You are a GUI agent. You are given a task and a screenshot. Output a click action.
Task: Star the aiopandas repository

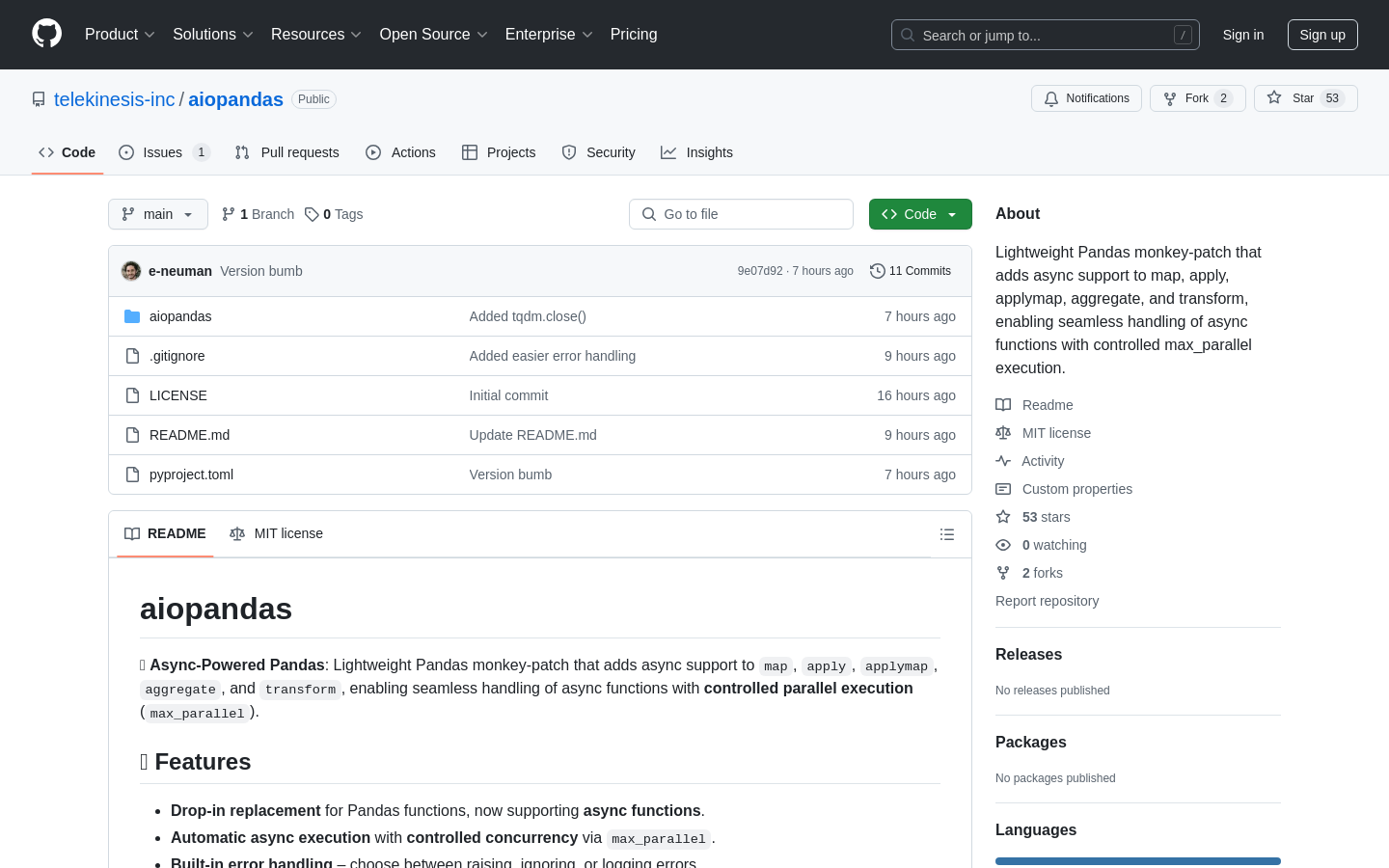[1305, 98]
